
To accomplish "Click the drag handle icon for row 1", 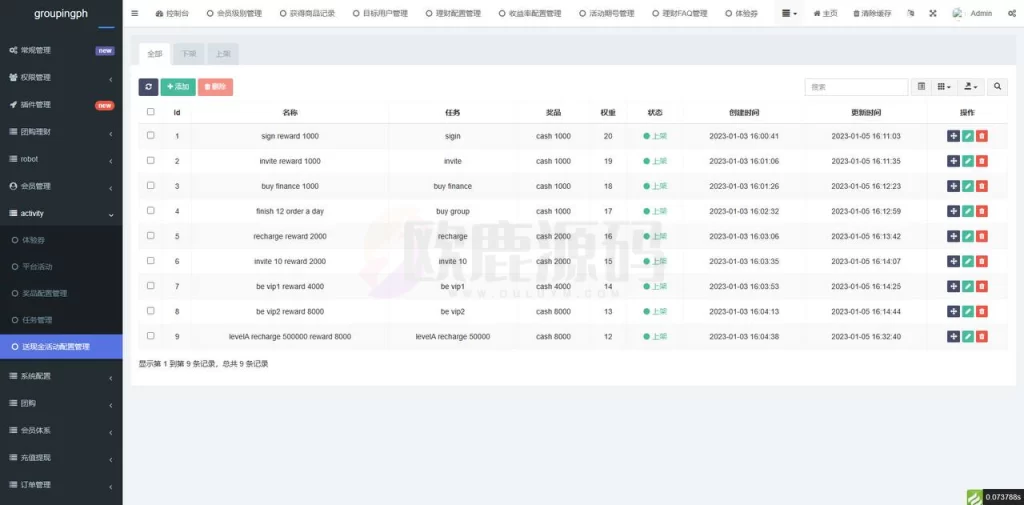I will pyautogui.click(x=953, y=136).
